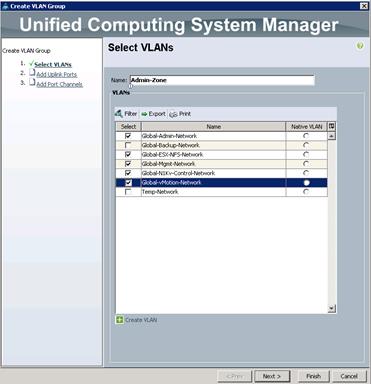Click the green Create VLAN plus icon

pos(119,320)
